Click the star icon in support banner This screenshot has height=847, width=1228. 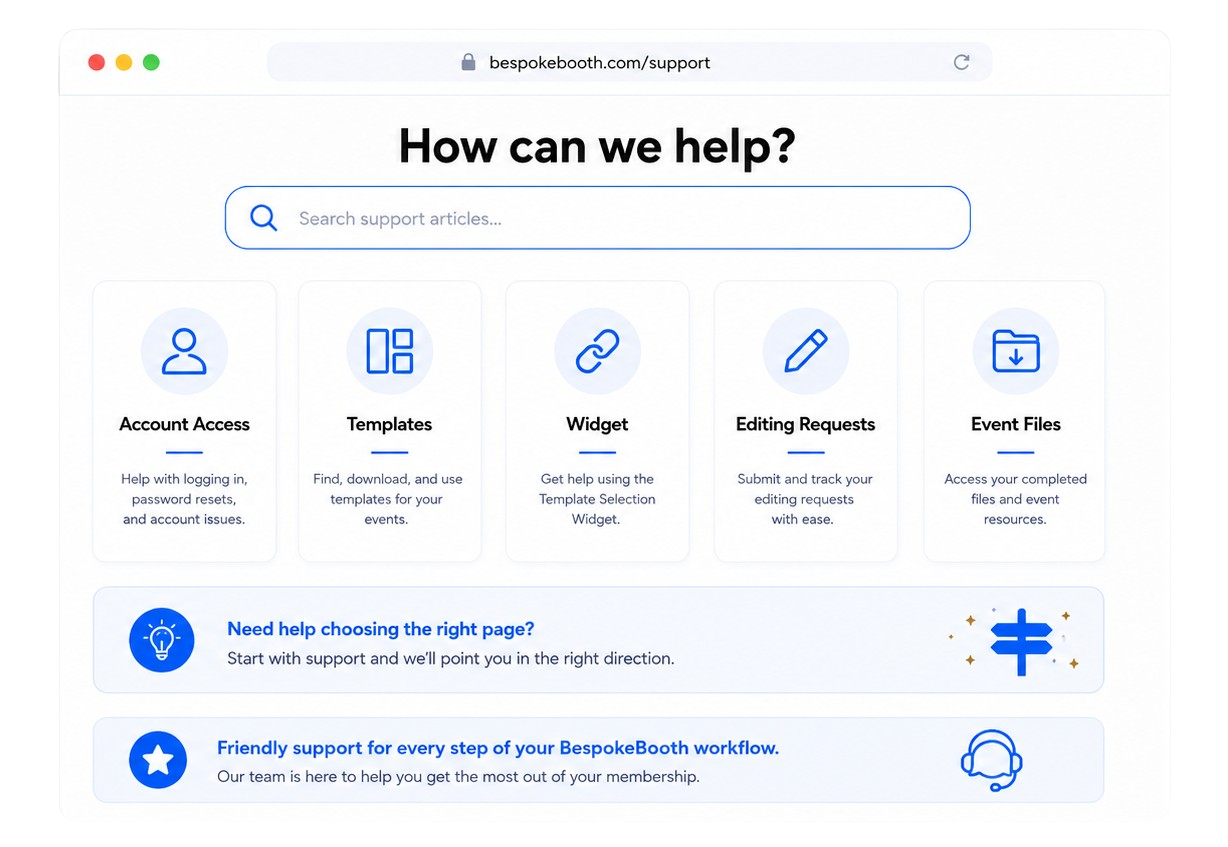[x=158, y=760]
